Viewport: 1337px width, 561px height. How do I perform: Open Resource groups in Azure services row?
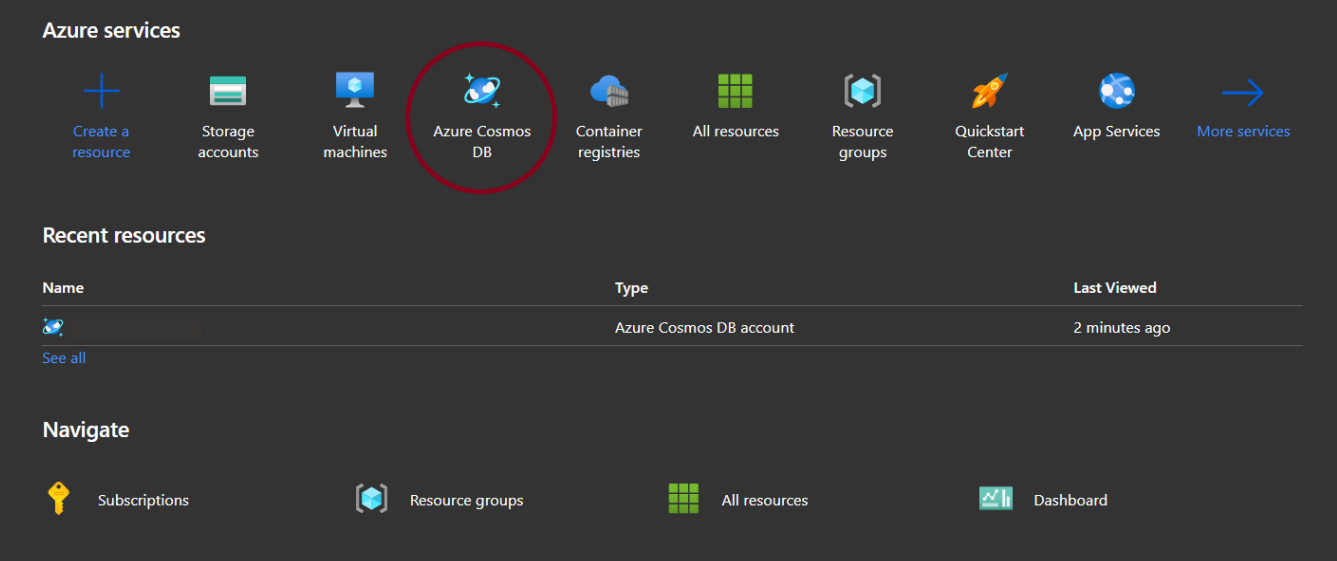tap(862, 92)
